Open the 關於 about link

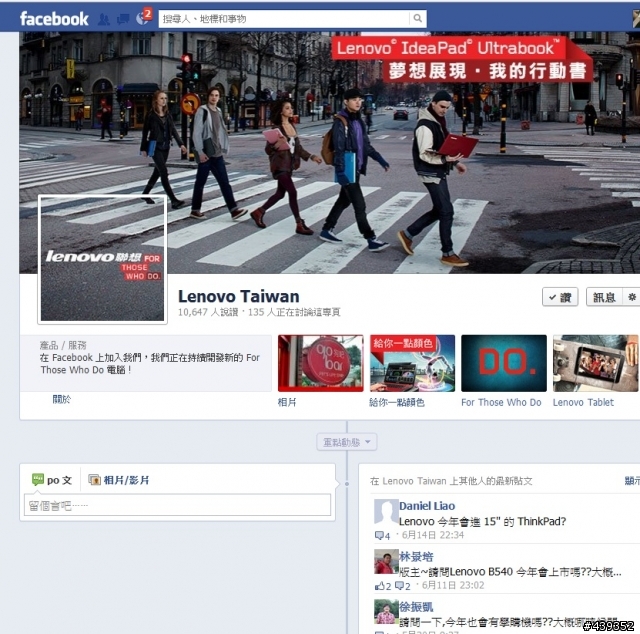[x=62, y=399]
